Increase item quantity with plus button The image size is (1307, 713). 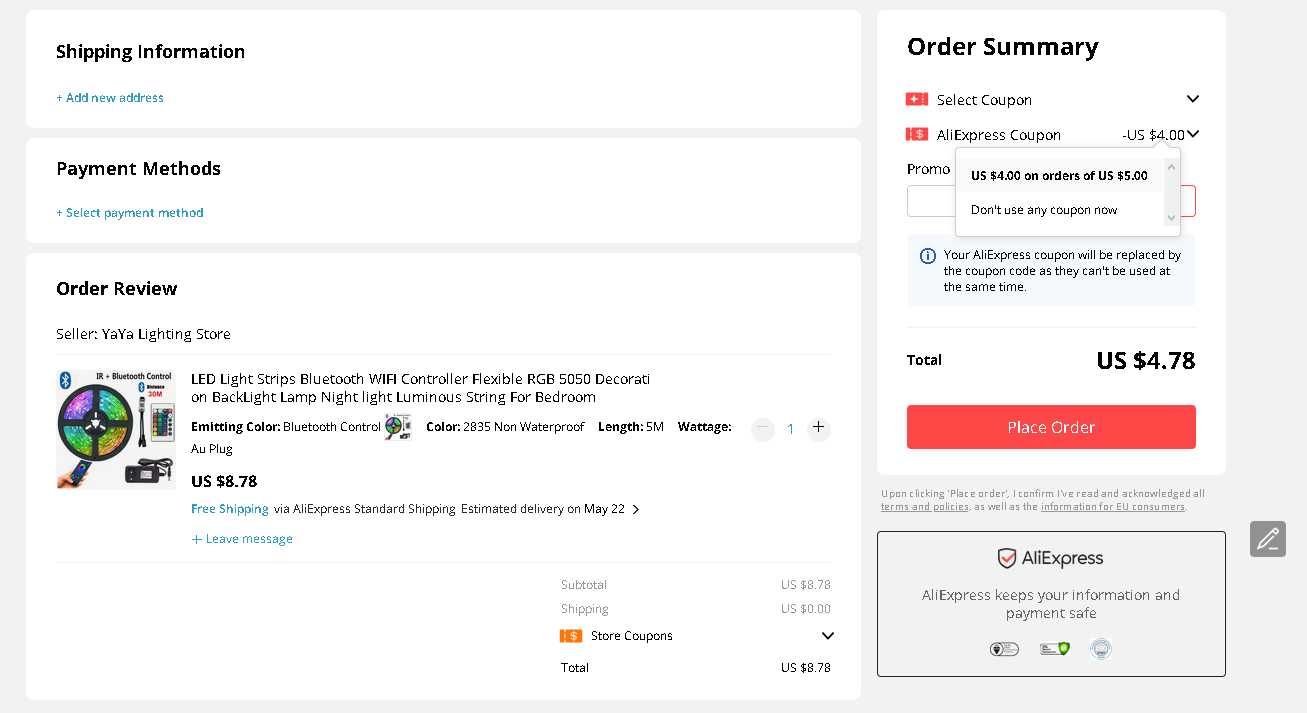tap(819, 428)
